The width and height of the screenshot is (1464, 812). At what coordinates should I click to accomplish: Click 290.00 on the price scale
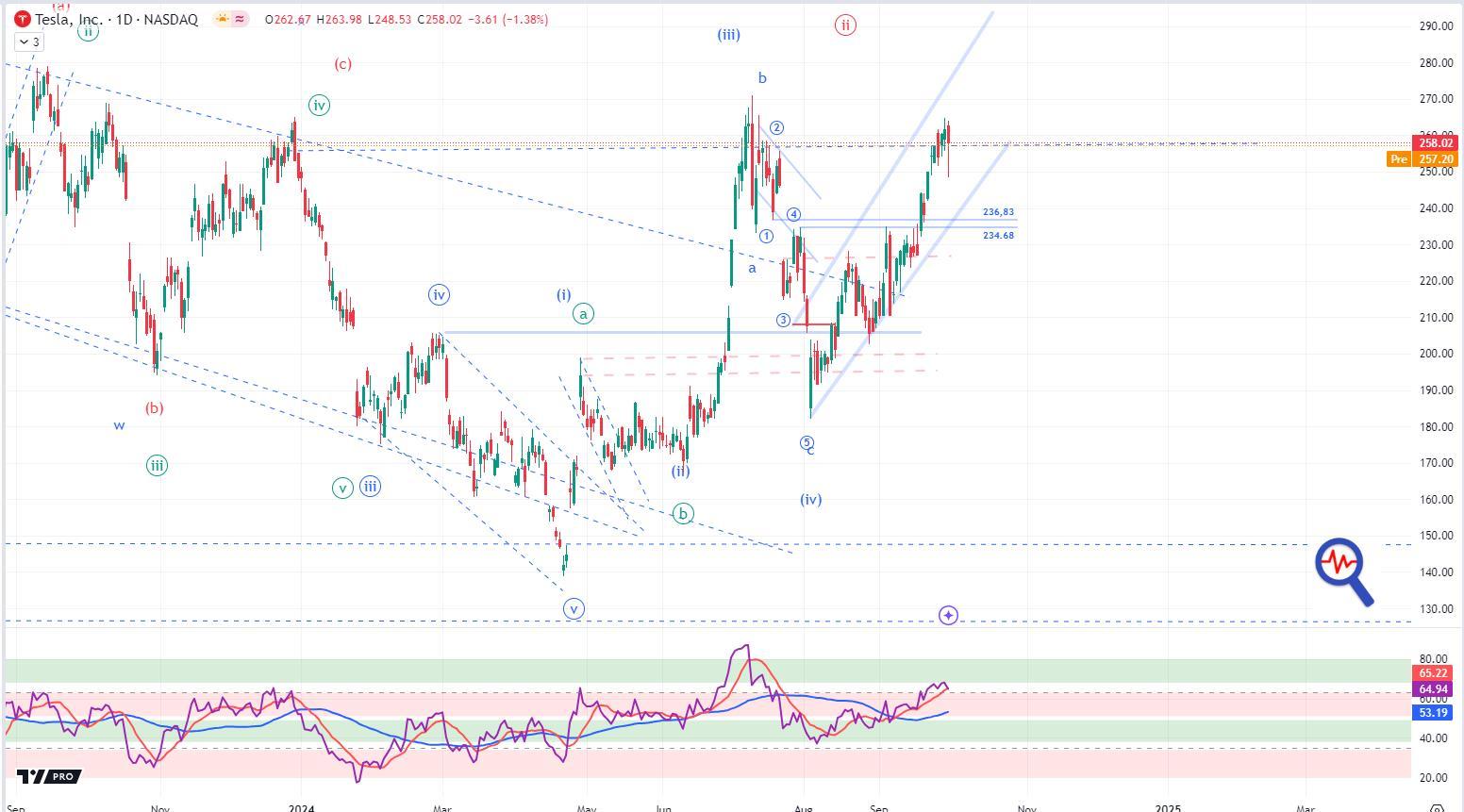1435,26
